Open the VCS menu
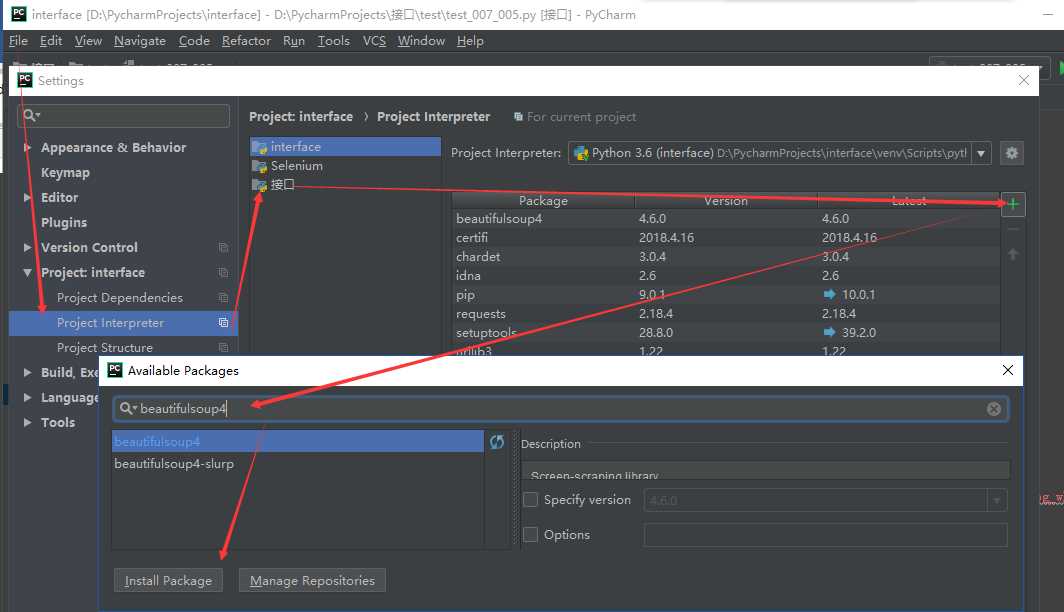Viewport: 1064px width, 612px height. [x=374, y=41]
